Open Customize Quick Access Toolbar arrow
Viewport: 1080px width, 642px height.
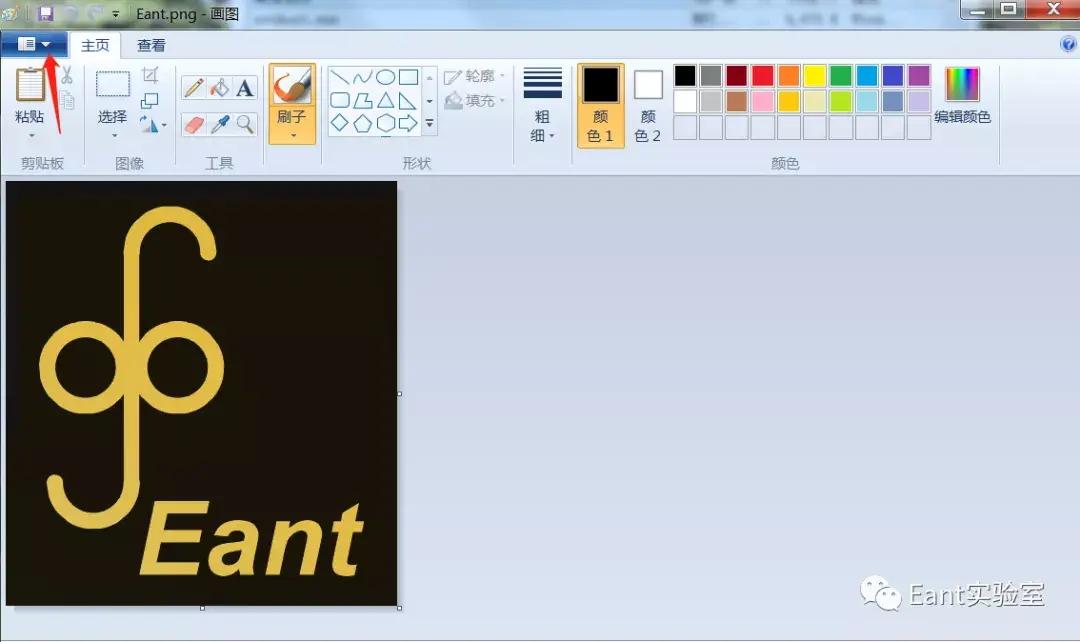(x=115, y=14)
